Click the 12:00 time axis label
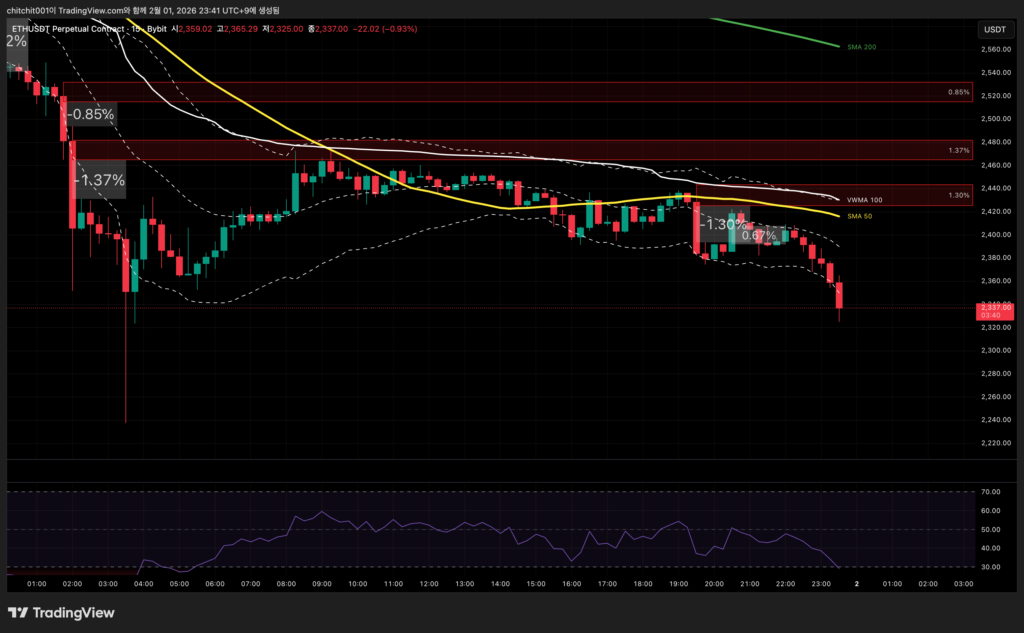The image size is (1024, 633). (429, 583)
